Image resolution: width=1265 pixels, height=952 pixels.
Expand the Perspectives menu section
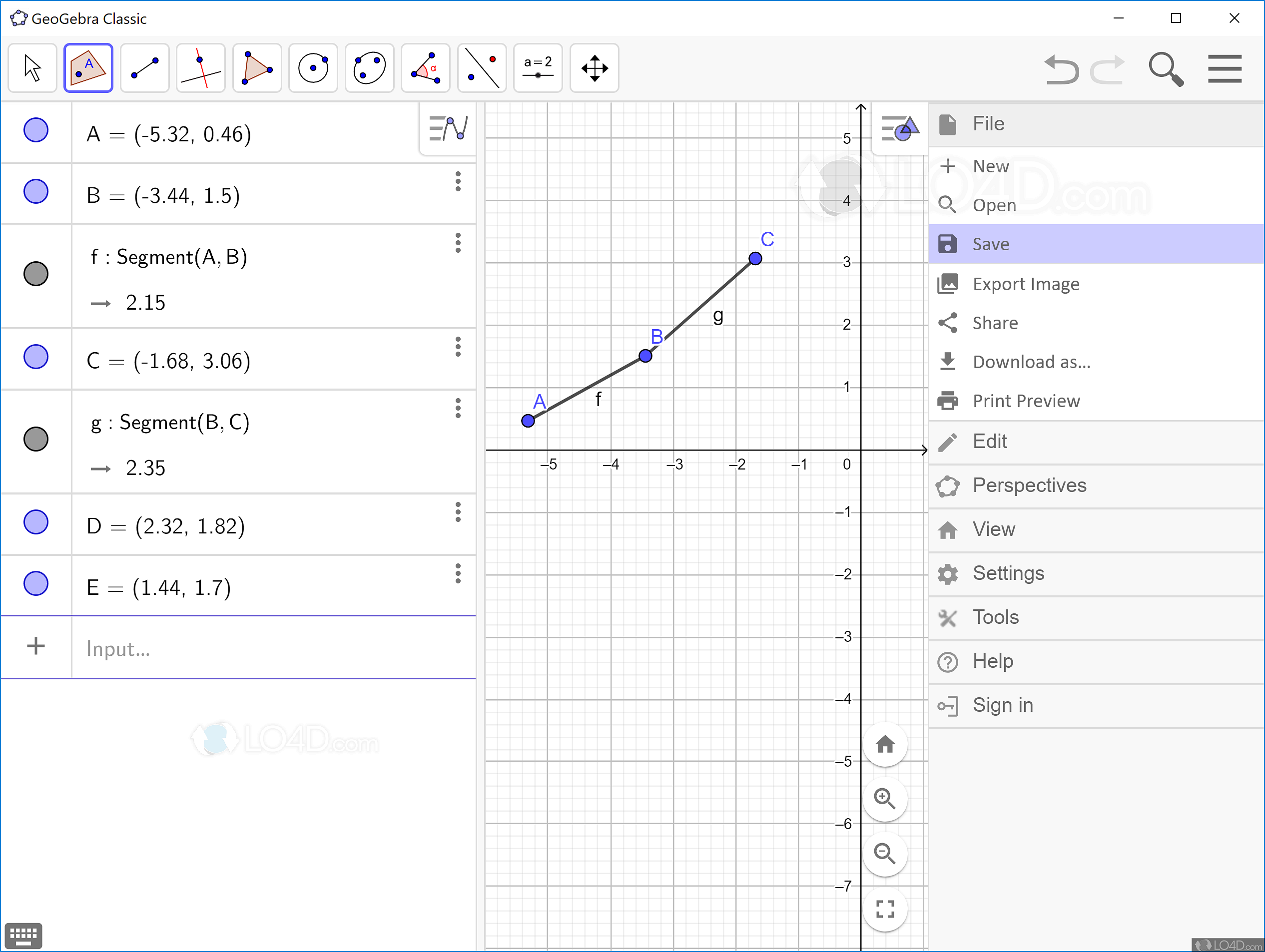(x=1029, y=485)
